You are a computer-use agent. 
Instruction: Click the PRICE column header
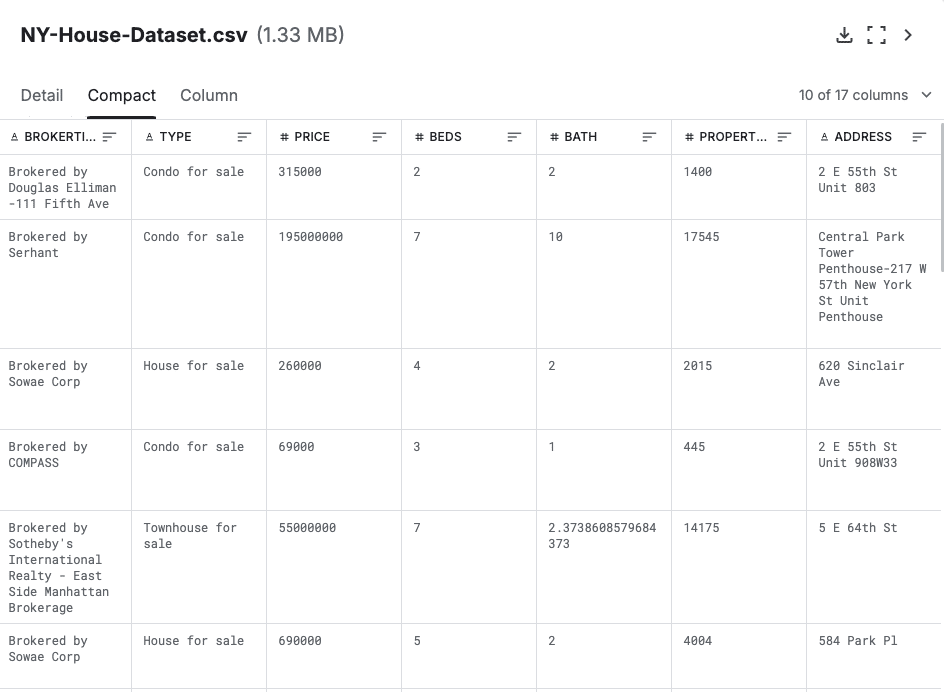click(x=312, y=137)
